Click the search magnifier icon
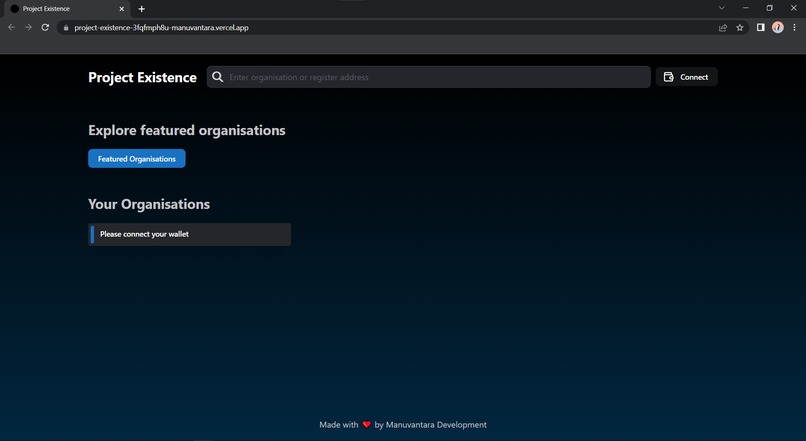 217,77
